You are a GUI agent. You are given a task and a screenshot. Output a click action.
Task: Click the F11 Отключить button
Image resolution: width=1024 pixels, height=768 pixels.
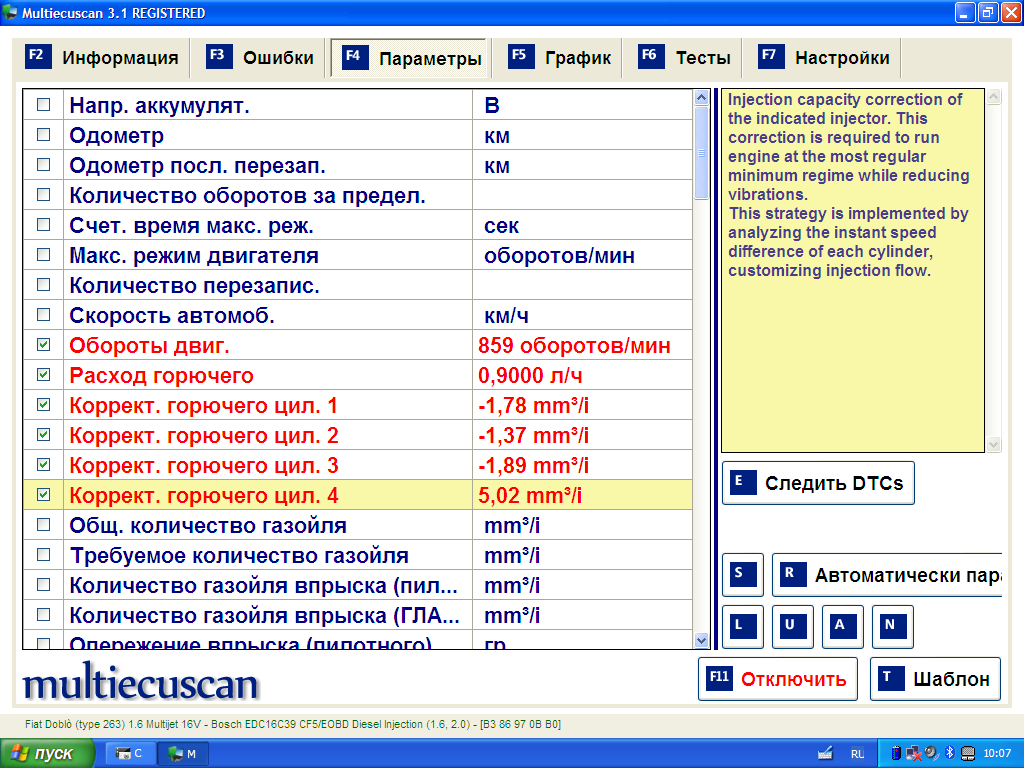click(x=778, y=679)
